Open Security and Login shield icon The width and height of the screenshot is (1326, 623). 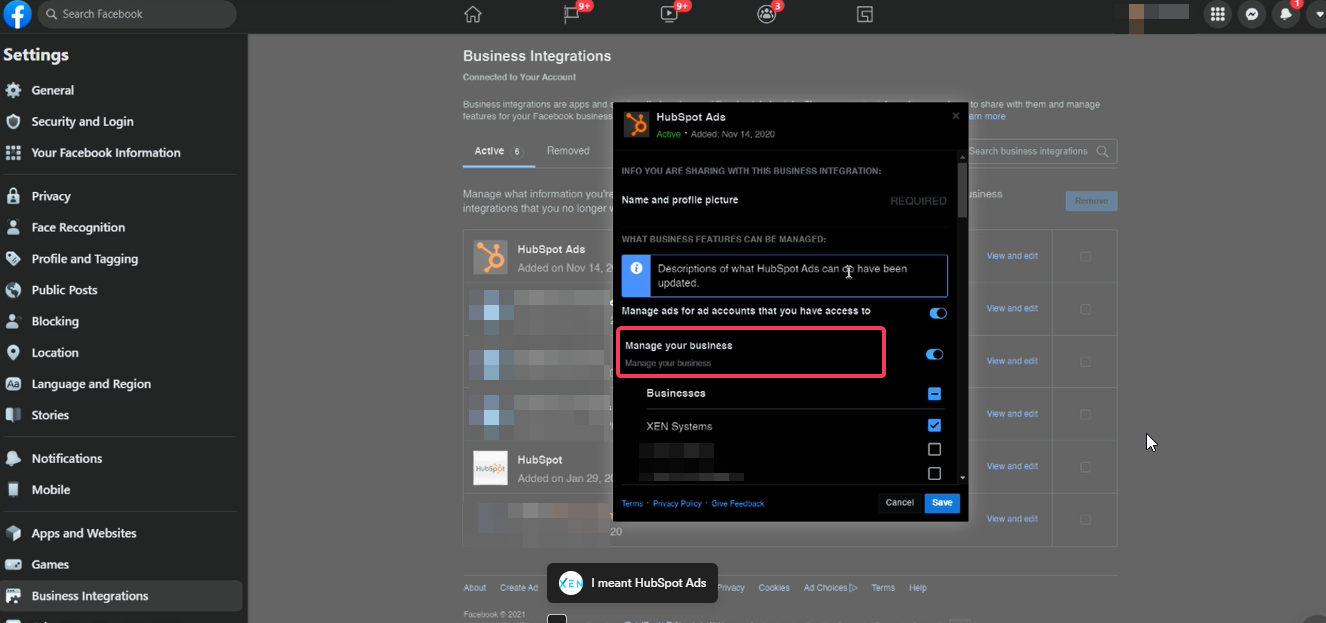click(x=13, y=121)
